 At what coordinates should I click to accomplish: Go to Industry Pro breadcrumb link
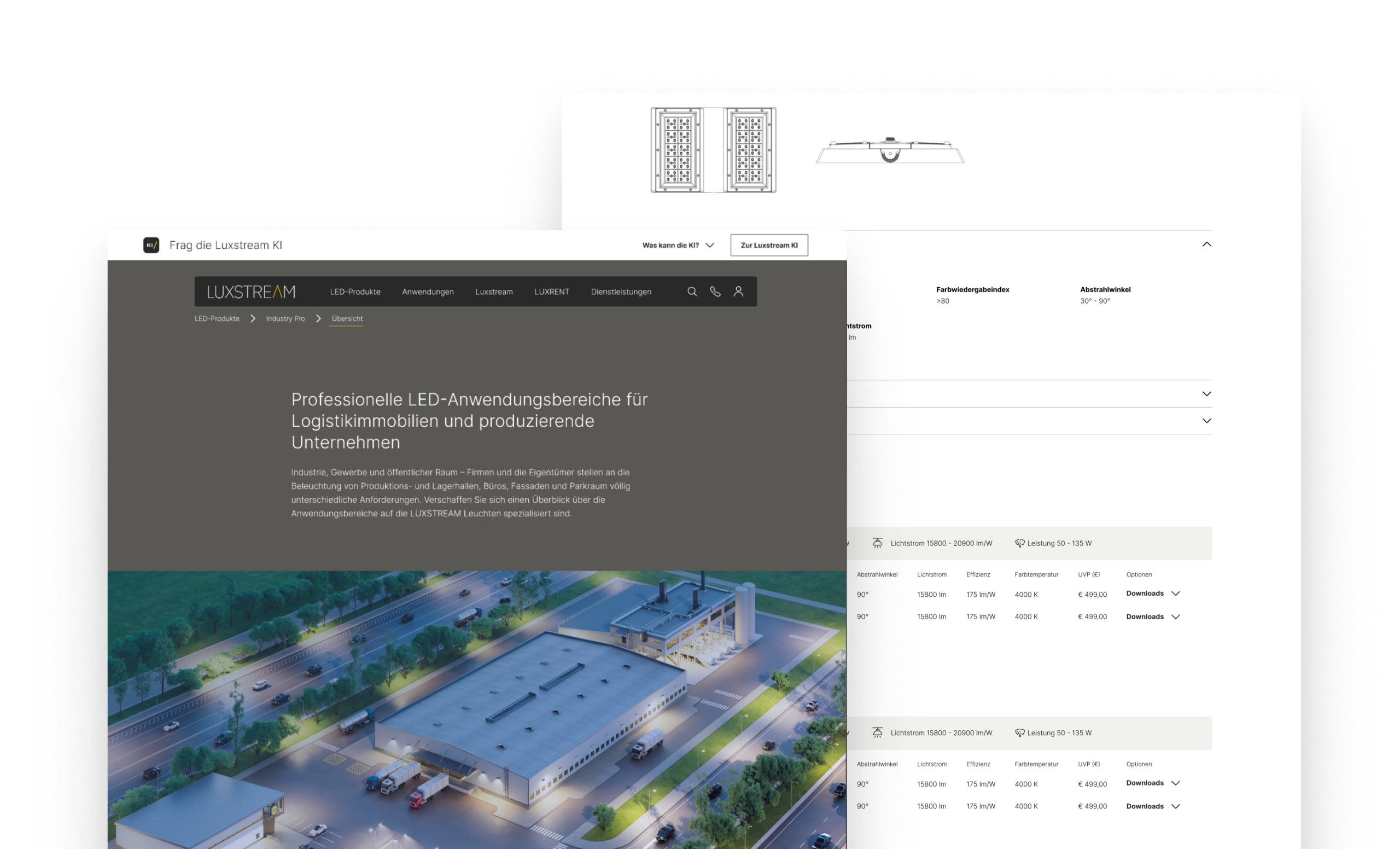pos(285,319)
